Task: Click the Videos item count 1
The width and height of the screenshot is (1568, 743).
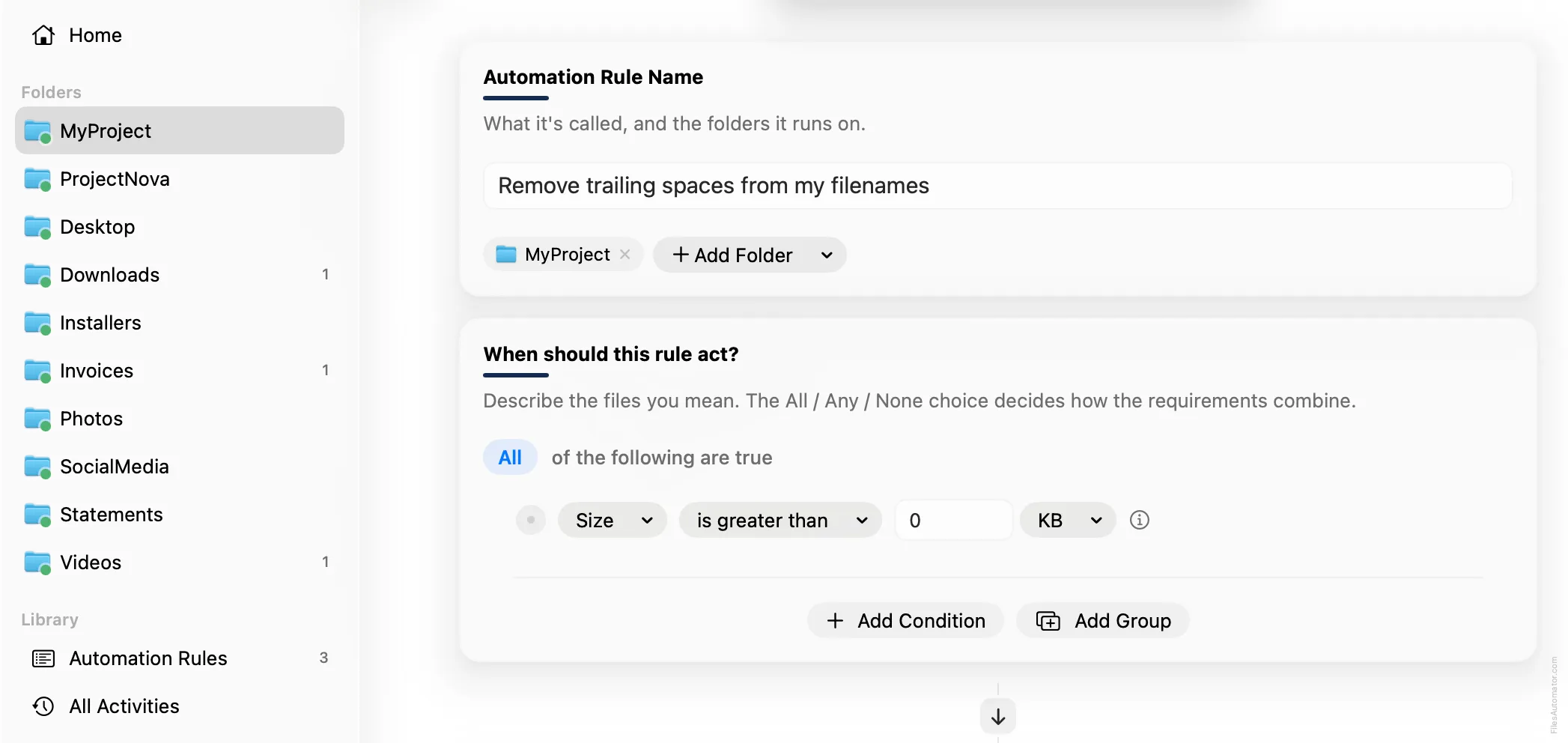Action: coord(325,562)
